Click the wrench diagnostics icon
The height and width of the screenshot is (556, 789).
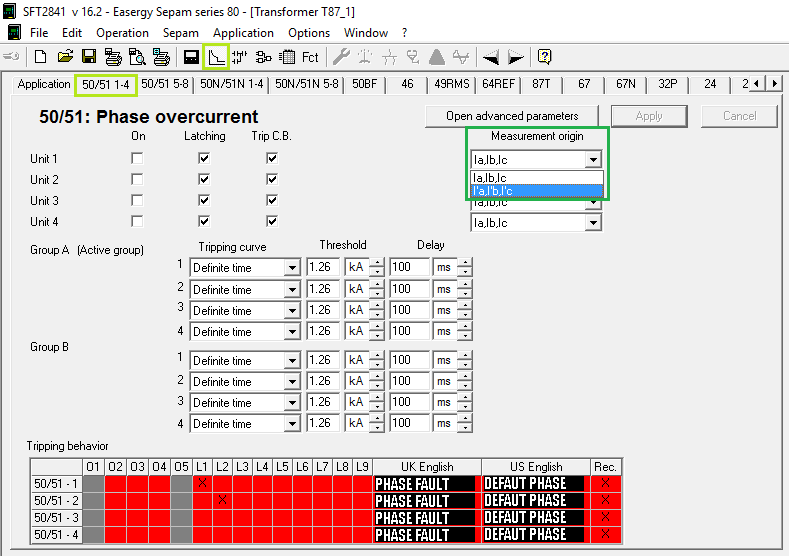tap(341, 57)
